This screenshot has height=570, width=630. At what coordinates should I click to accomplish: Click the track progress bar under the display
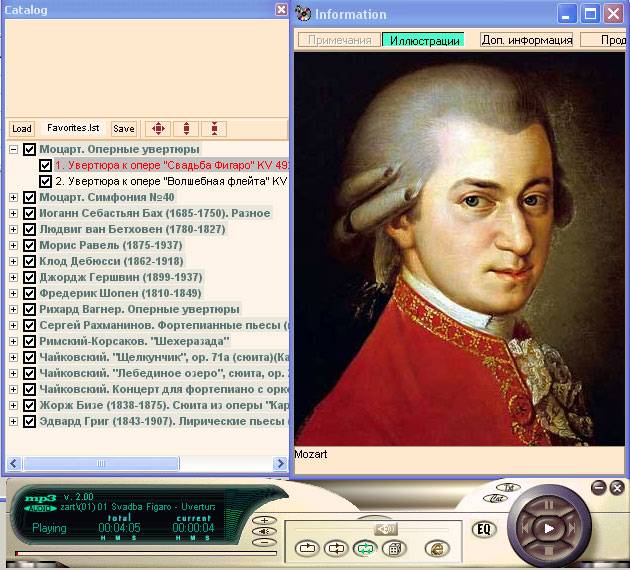pos(145,554)
